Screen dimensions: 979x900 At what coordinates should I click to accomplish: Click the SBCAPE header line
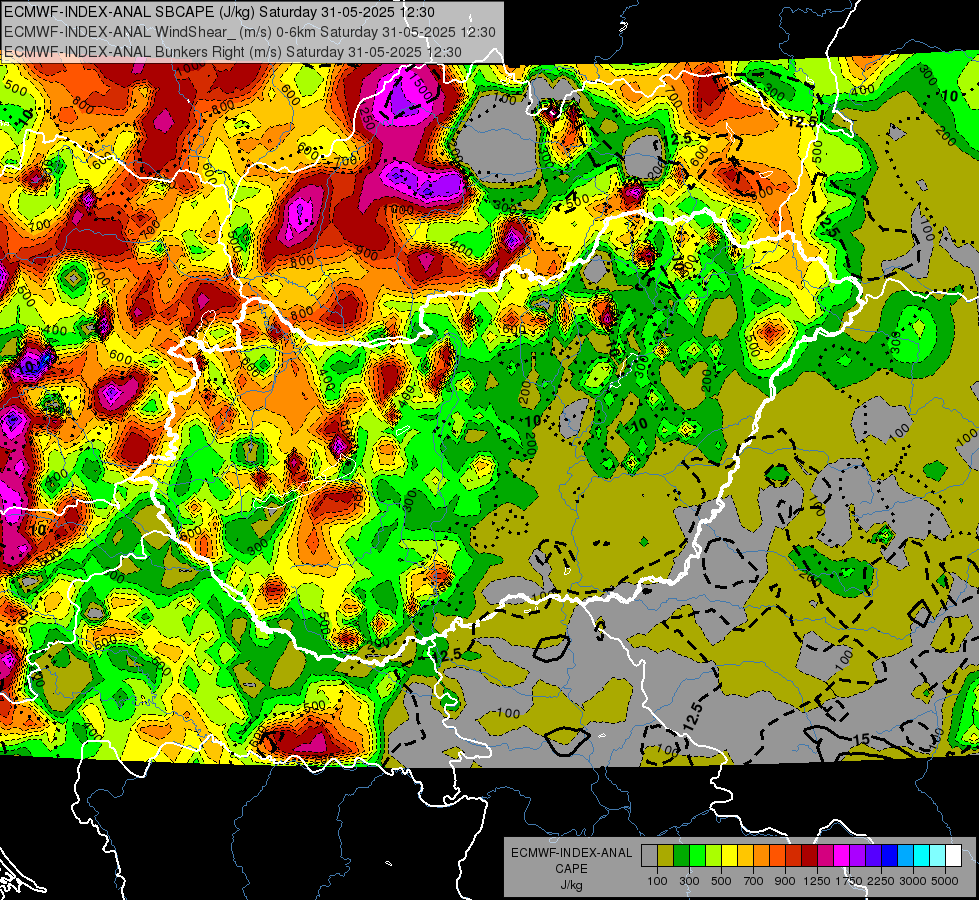(219, 12)
